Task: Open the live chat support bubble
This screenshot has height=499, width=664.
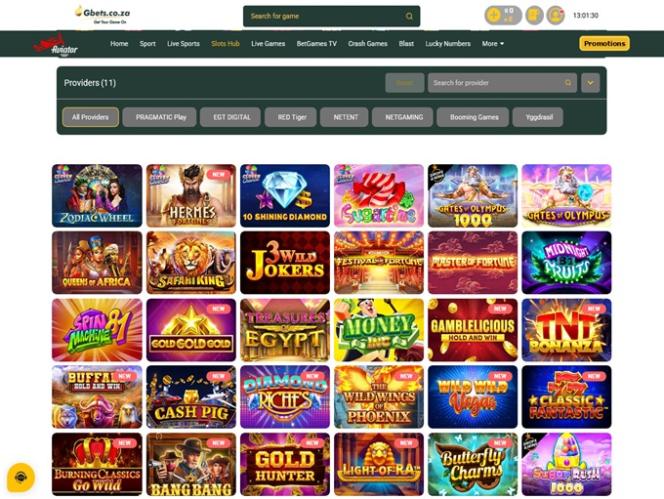Action: coord(21,477)
